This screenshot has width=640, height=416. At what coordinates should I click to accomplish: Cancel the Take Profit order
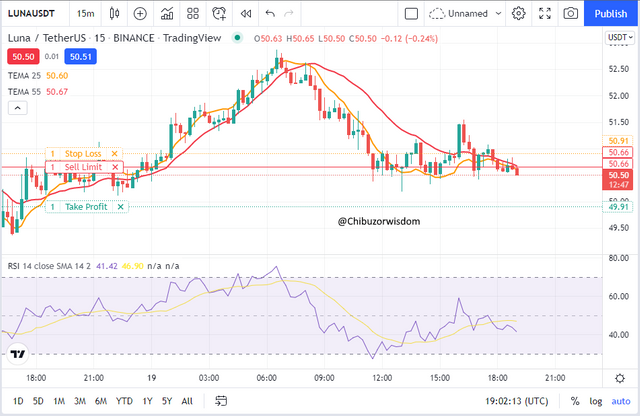(120, 207)
